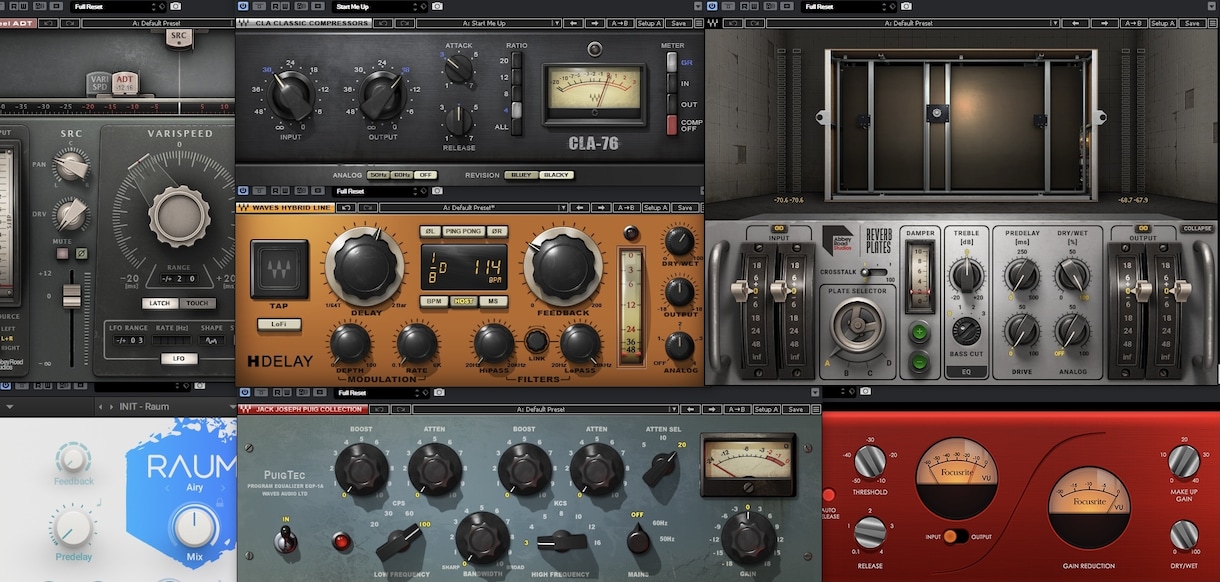Open the PuigTec 'Full Reset' host preset selector

click(x=380, y=392)
